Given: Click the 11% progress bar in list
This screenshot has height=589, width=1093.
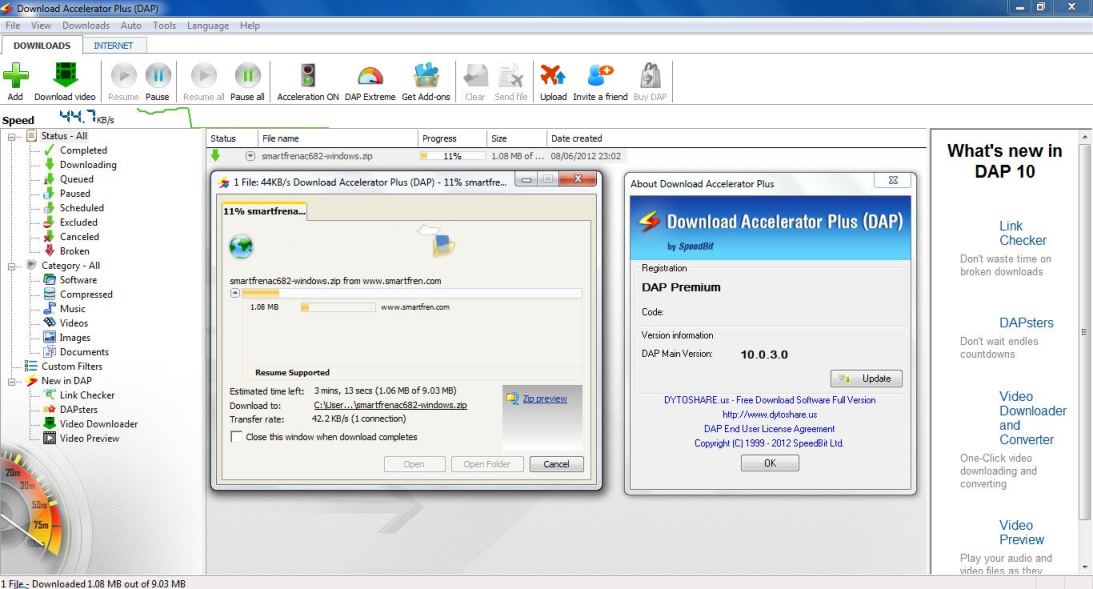Looking at the screenshot, I should (452, 156).
